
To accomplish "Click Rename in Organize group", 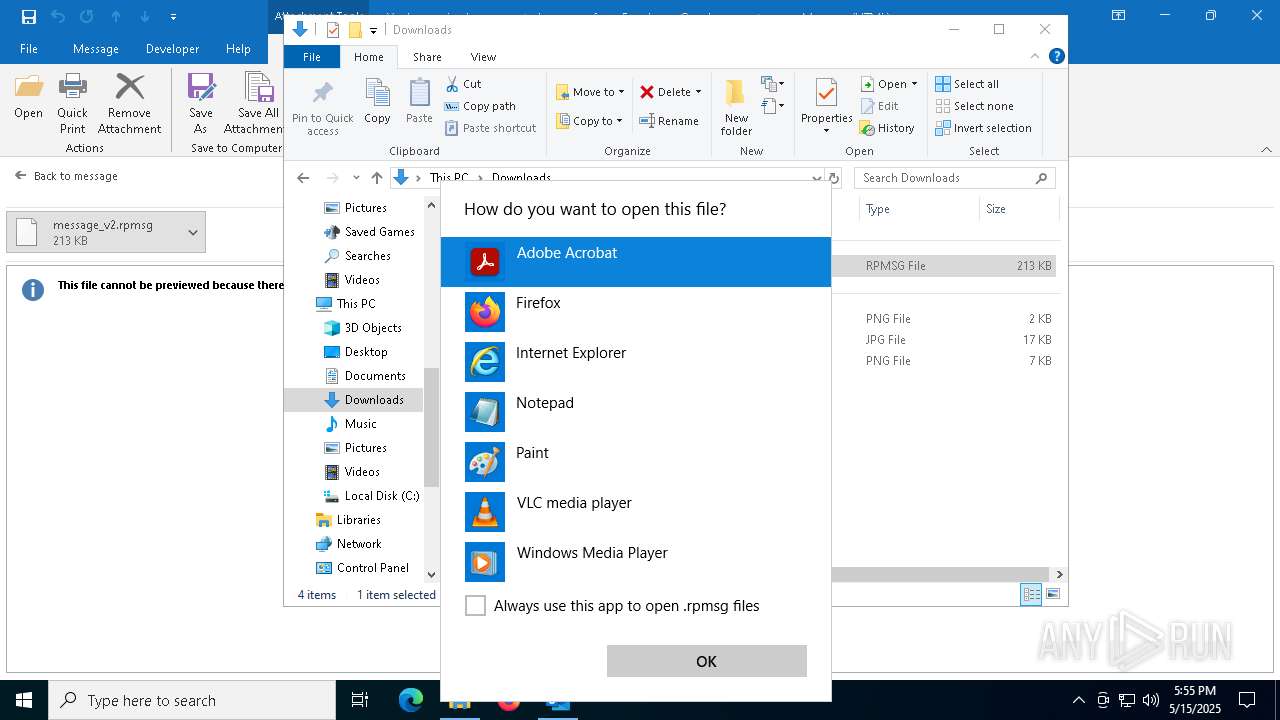I will (669, 121).
